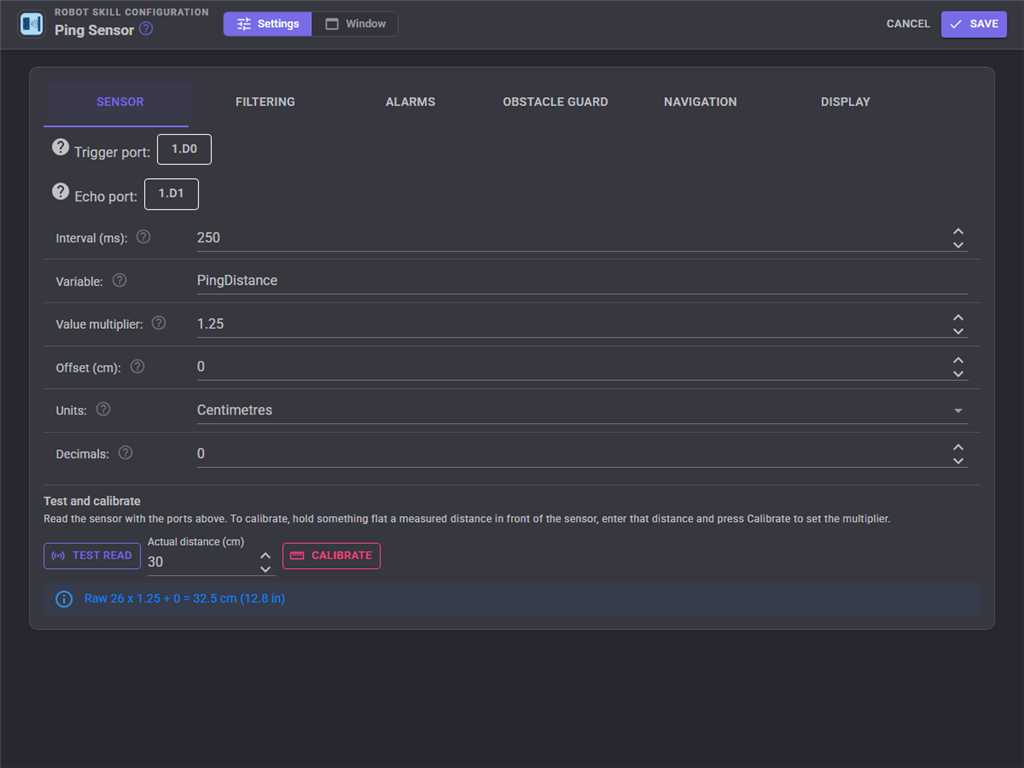Click the Trigger port help icon
This screenshot has width=1024, height=768.
[x=61, y=148]
